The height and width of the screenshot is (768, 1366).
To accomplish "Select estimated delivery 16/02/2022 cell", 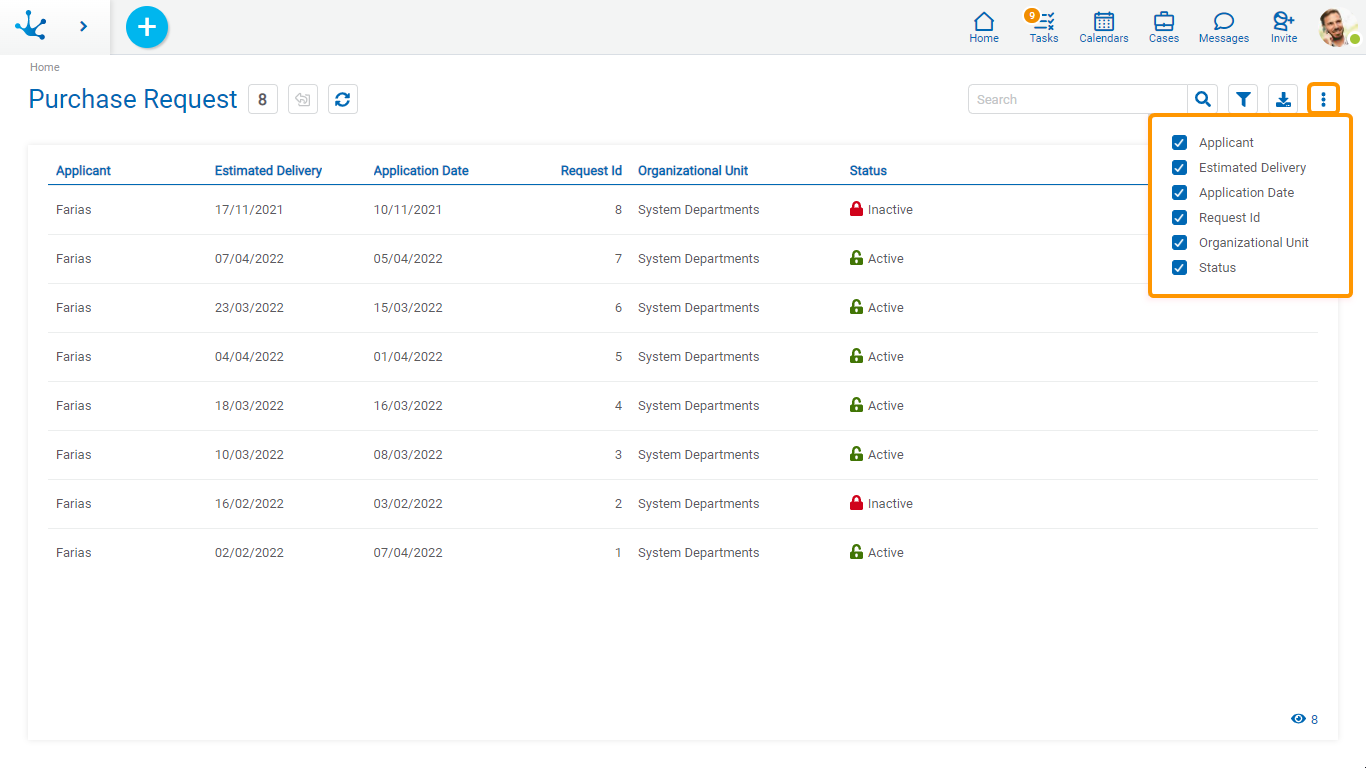I will click(249, 504).
